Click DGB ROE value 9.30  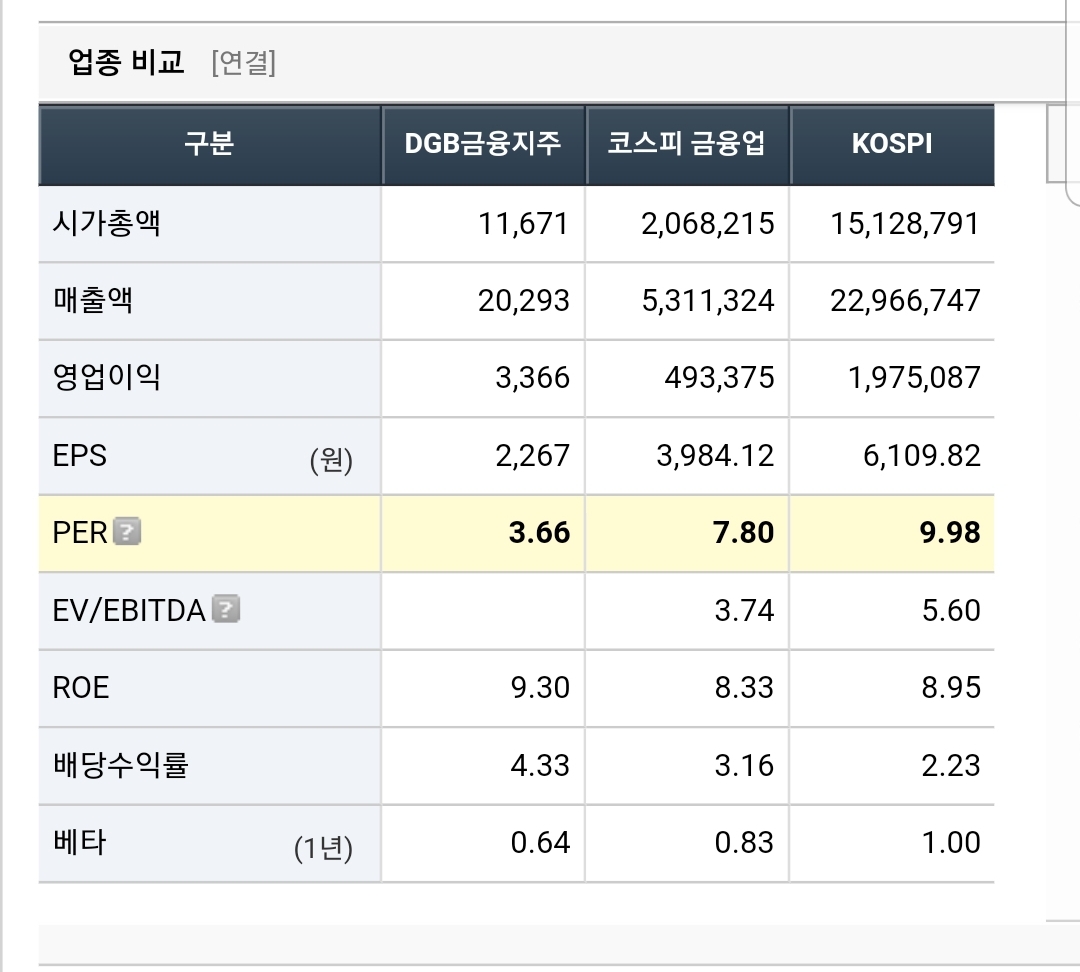coord(540,688)
